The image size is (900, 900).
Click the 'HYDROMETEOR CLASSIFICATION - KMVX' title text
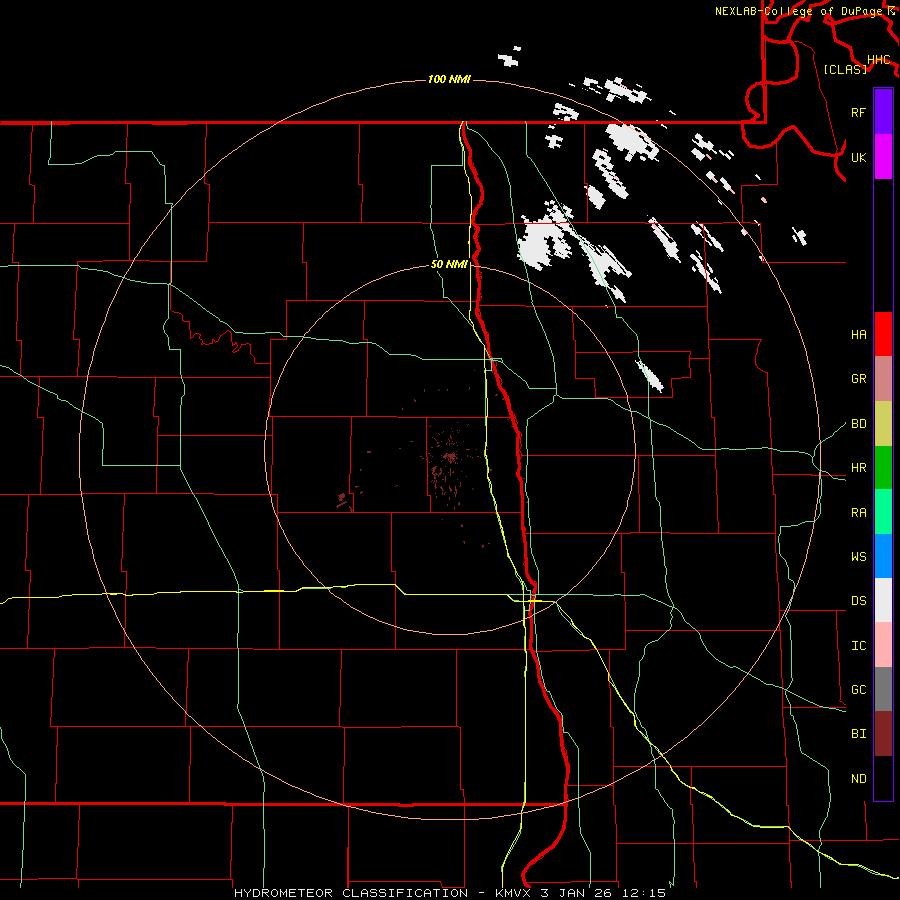pyautogui.click(x=384, y=893)
